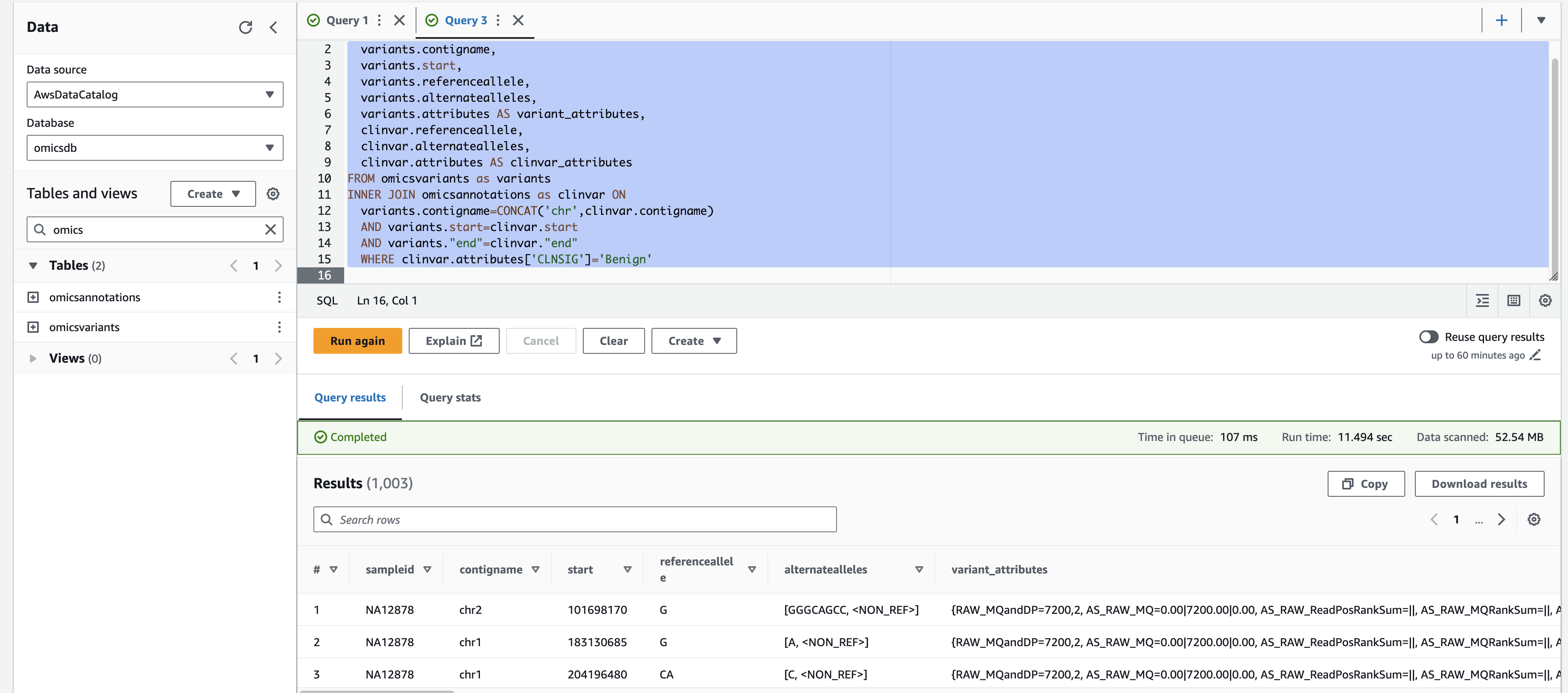Open the Query results tab
The image size is (1568, 693).
tap(350, 398)
